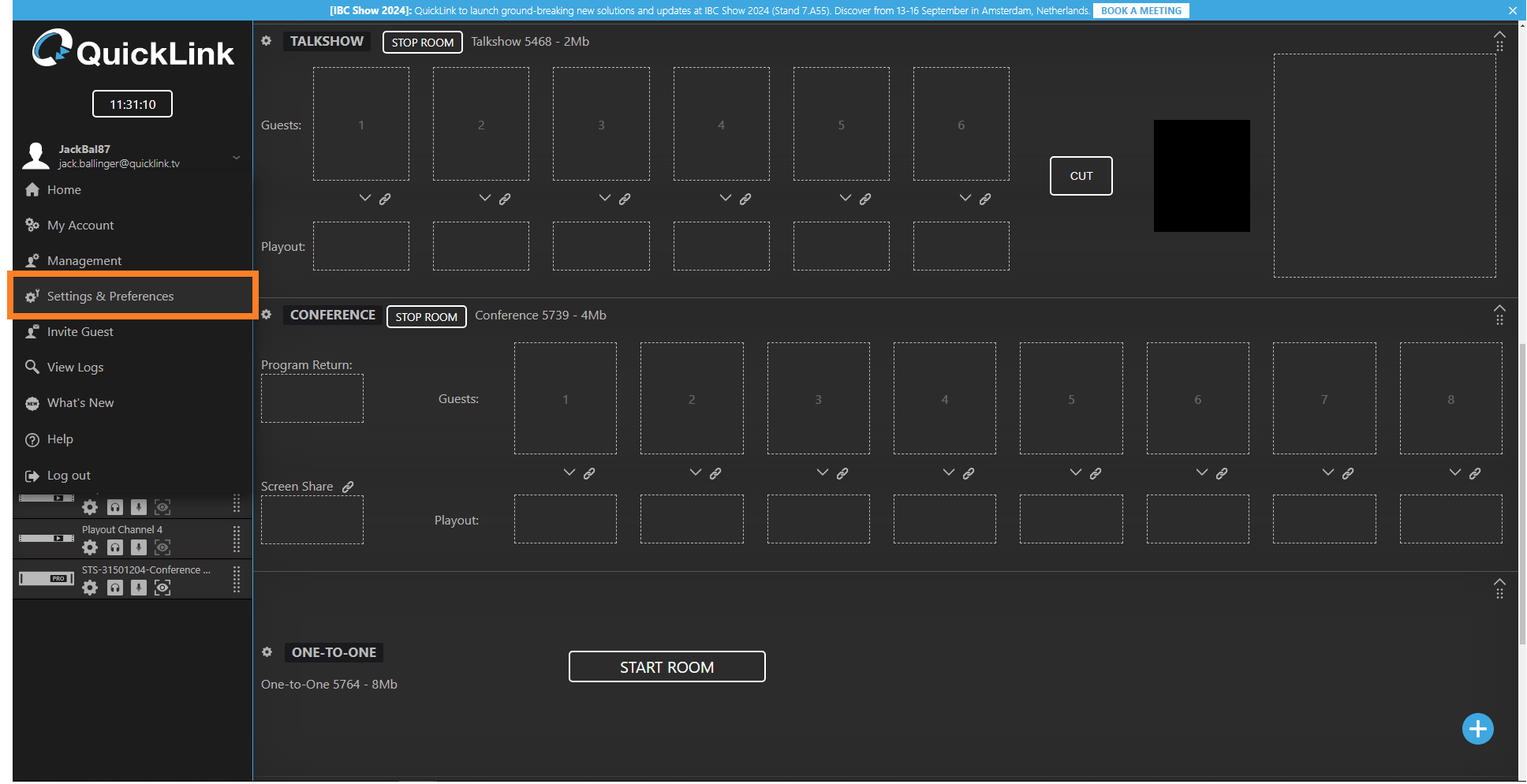Expand the JackBal87 account dropdown
The image size is (1527, 784).
(236, 158)
